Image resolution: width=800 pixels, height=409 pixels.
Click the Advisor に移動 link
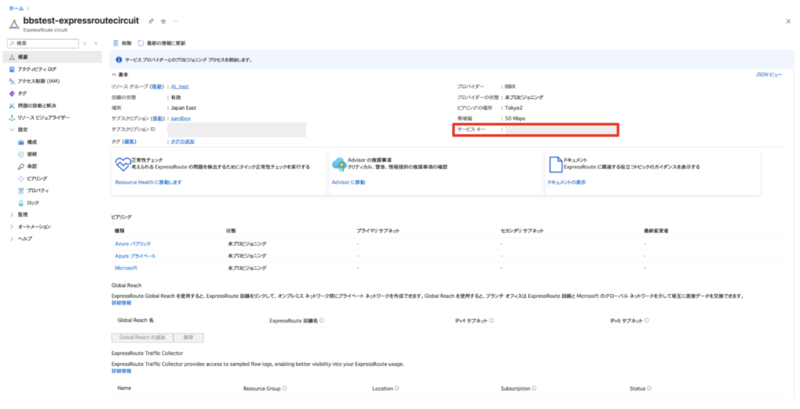[x=348, y=182]
